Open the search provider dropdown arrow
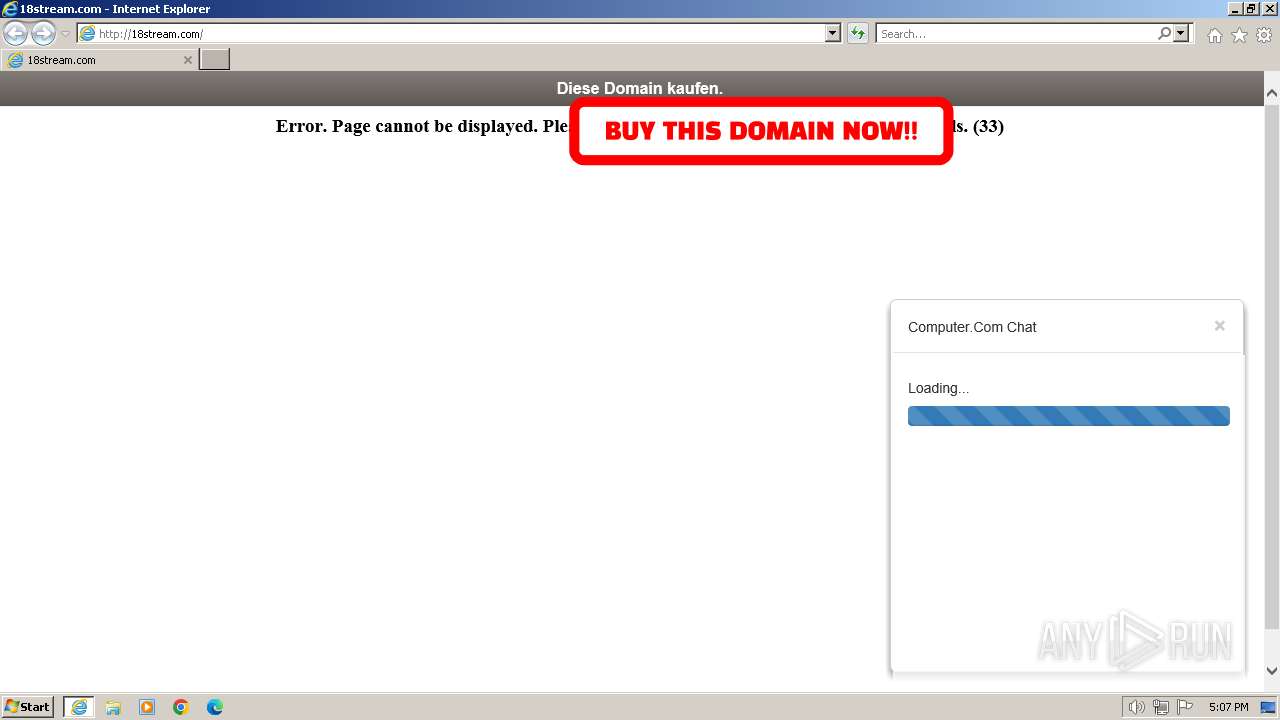The width and height of the screenshot is (1280, 720). tap(1182, 34)
